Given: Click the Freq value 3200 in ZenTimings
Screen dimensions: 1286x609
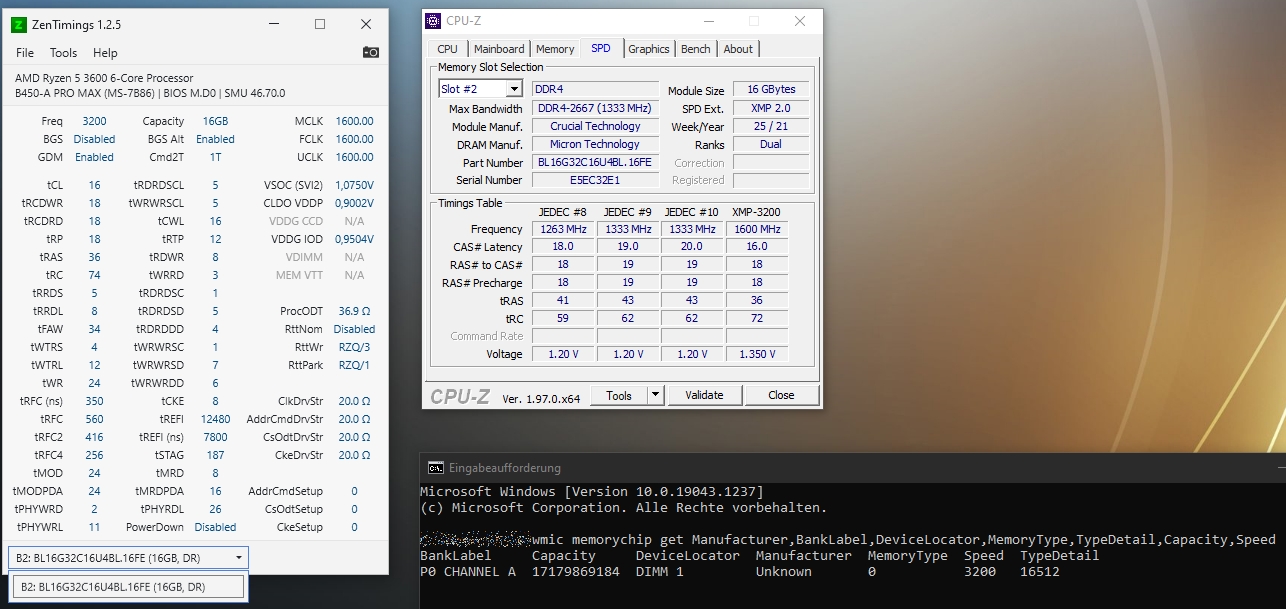Looking at the screenshot, I should (x=94, y=121).
